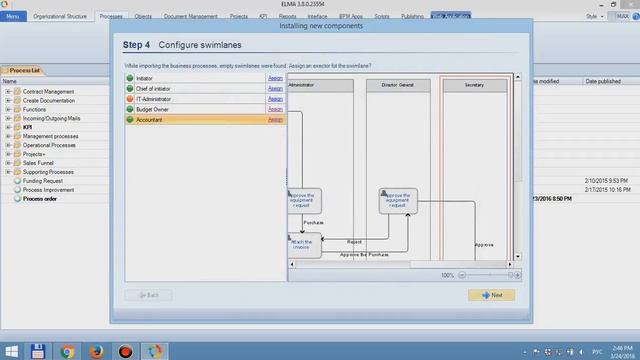Select the Attach the invoice task node
The width and height of the screenshot is (640, 360).
304,245
